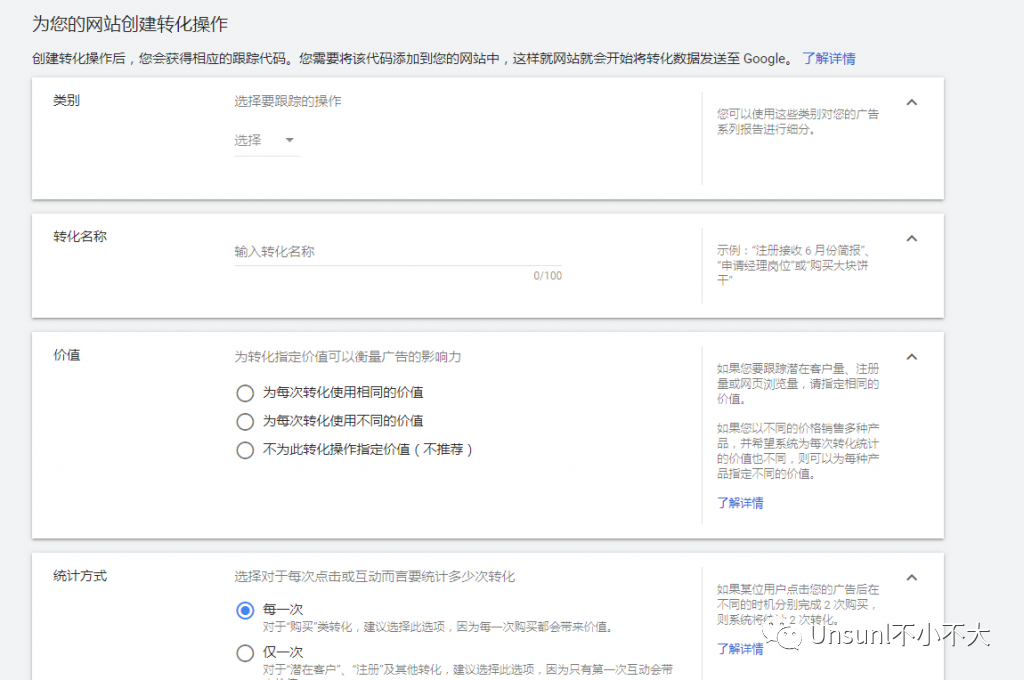
Task: Open the 选择 category dropdown
Action: click(266, 140)
